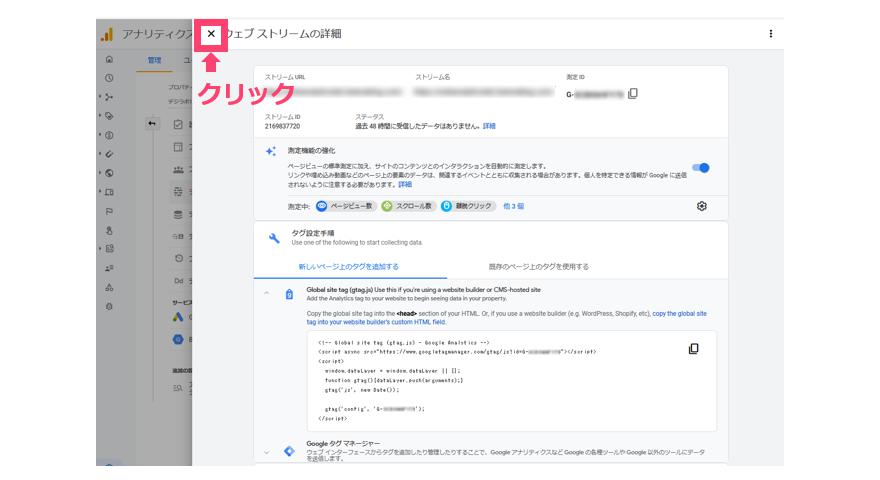This screenshot has width=880, height=480.
Task: Open the history clock icon in the admin column
Action: (x=178, y=258)
